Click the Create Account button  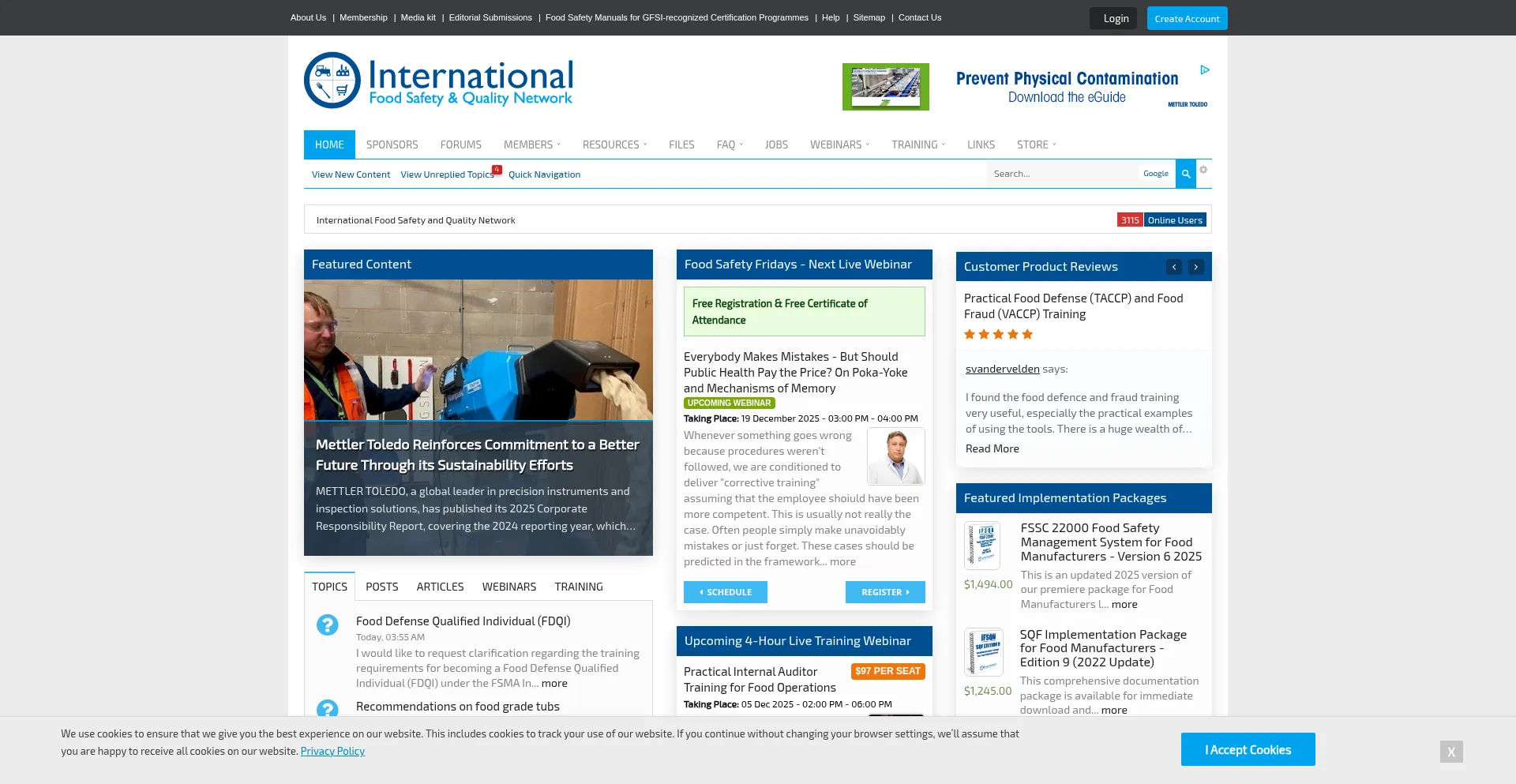click(1187, 18)
